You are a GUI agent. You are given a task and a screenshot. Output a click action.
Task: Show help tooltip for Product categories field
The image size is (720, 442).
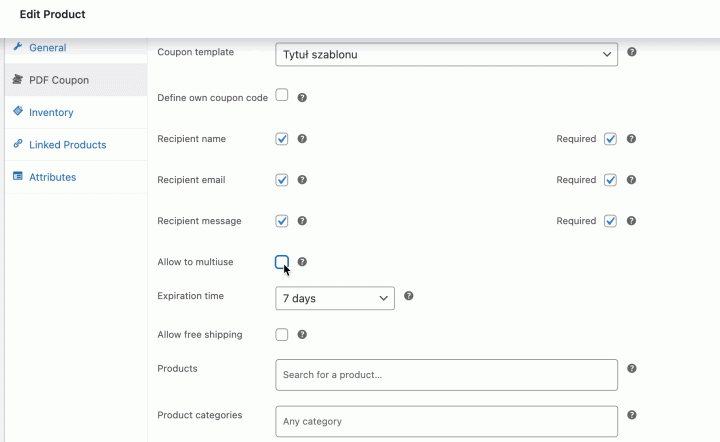(632, 415)
